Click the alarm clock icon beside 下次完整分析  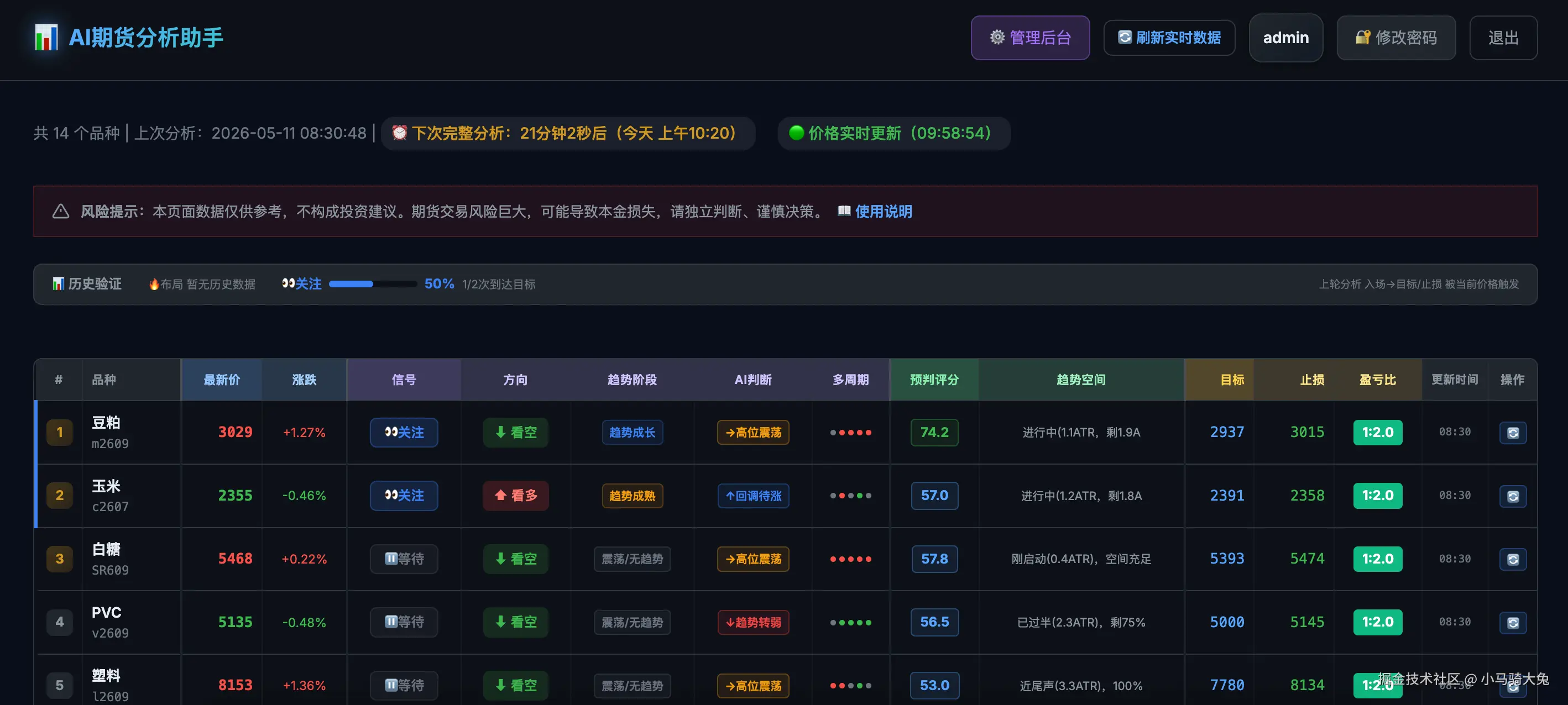click(x=399, y=133)
